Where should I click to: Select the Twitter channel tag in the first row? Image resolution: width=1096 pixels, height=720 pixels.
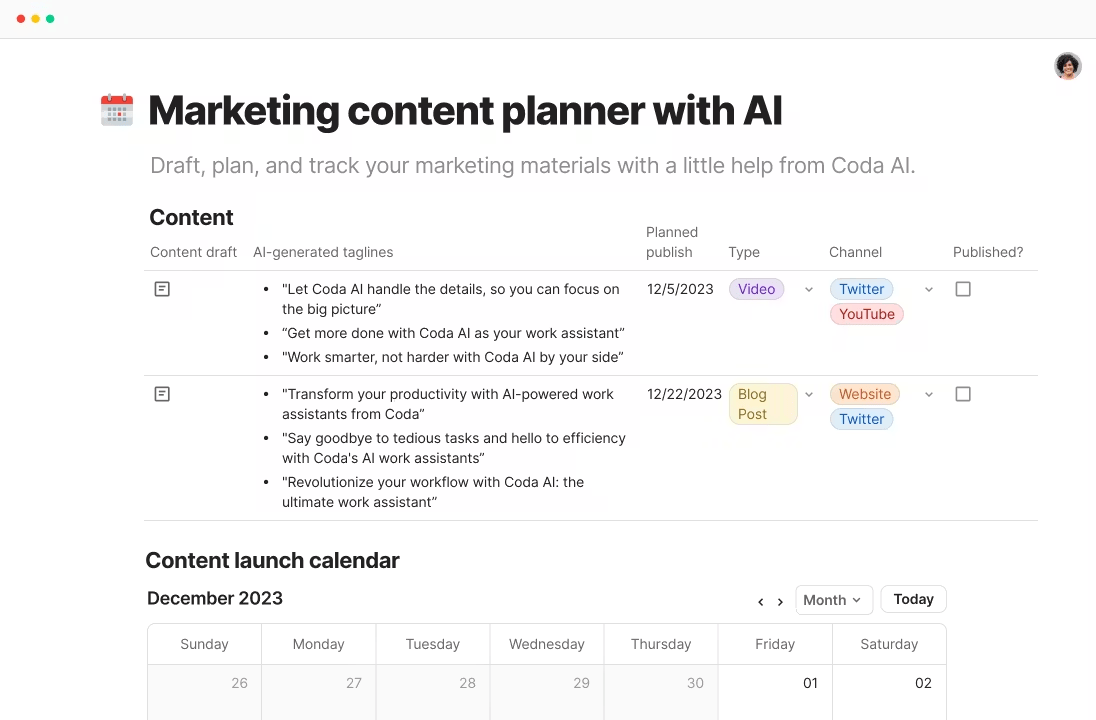861,289
